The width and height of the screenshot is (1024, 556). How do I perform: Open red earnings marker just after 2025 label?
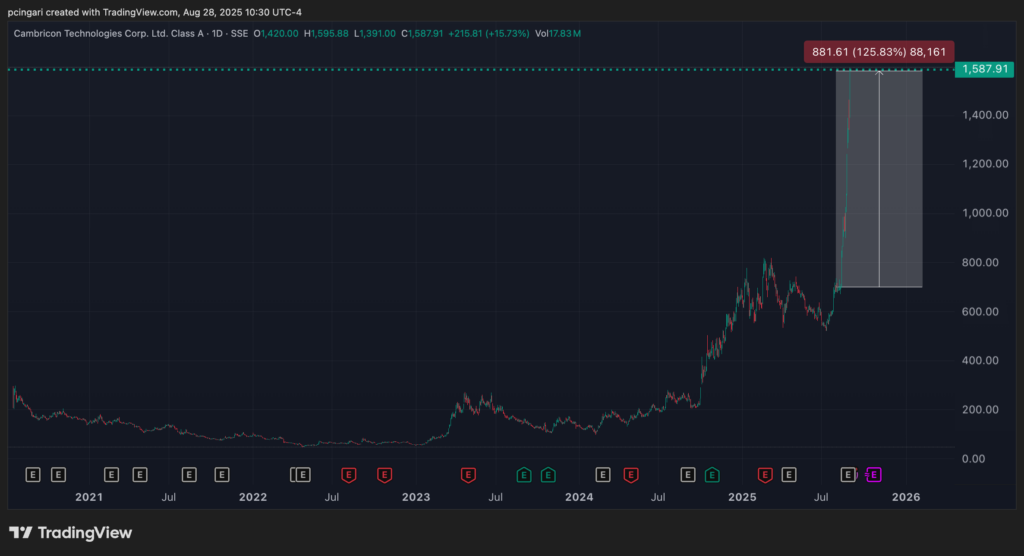765,475
